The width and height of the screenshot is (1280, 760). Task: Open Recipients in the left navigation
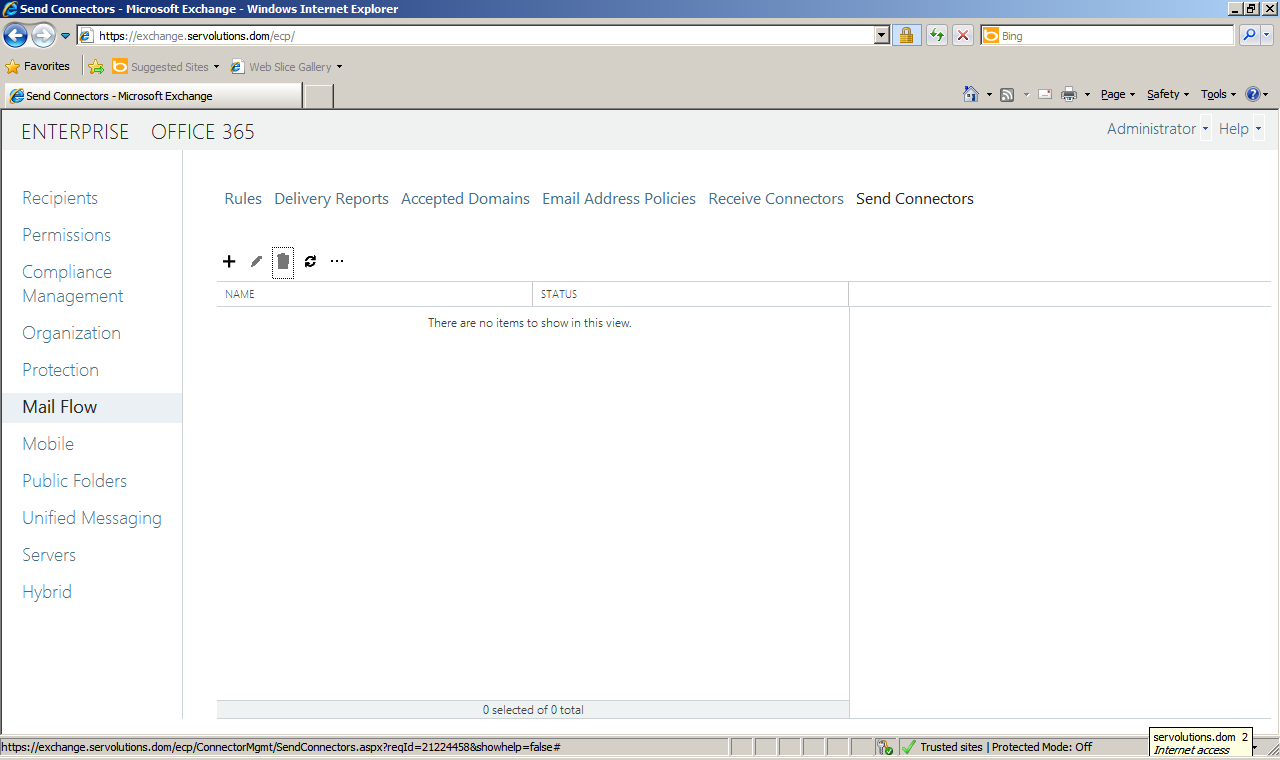point(60,198)
